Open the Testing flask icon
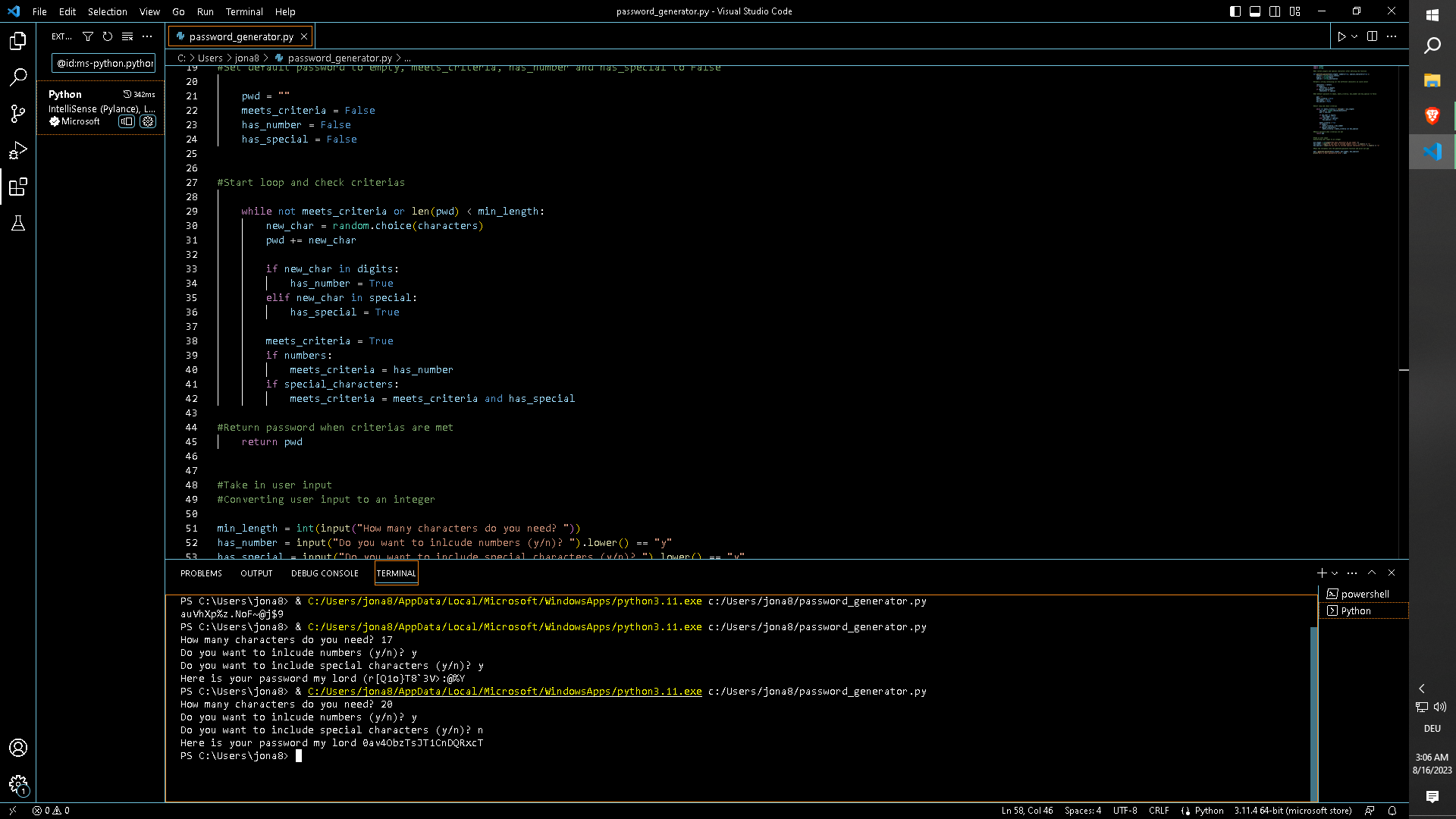 pyautogui.click(x=18, y=223)
